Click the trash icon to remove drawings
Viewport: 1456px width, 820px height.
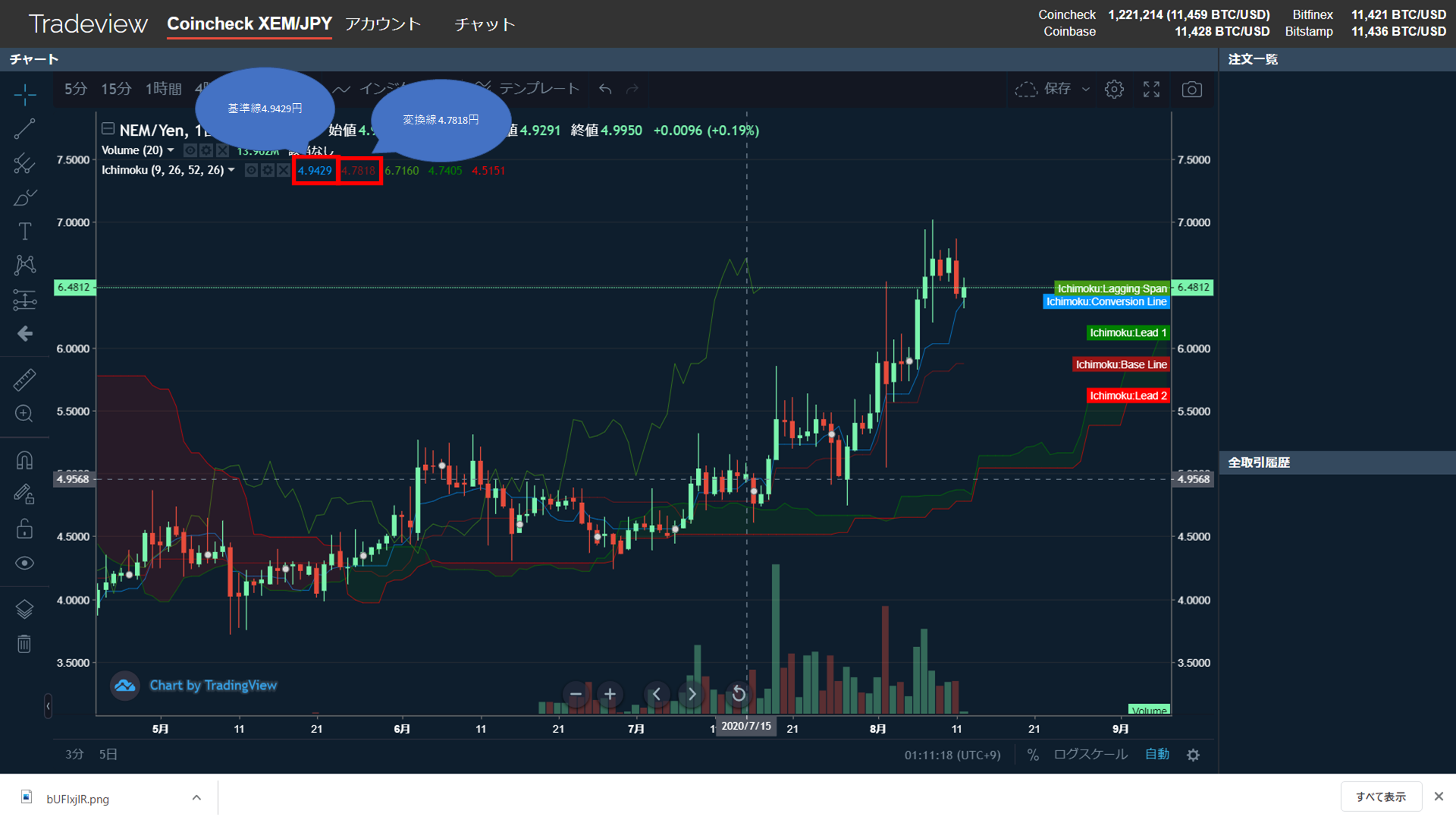point(25,644)
